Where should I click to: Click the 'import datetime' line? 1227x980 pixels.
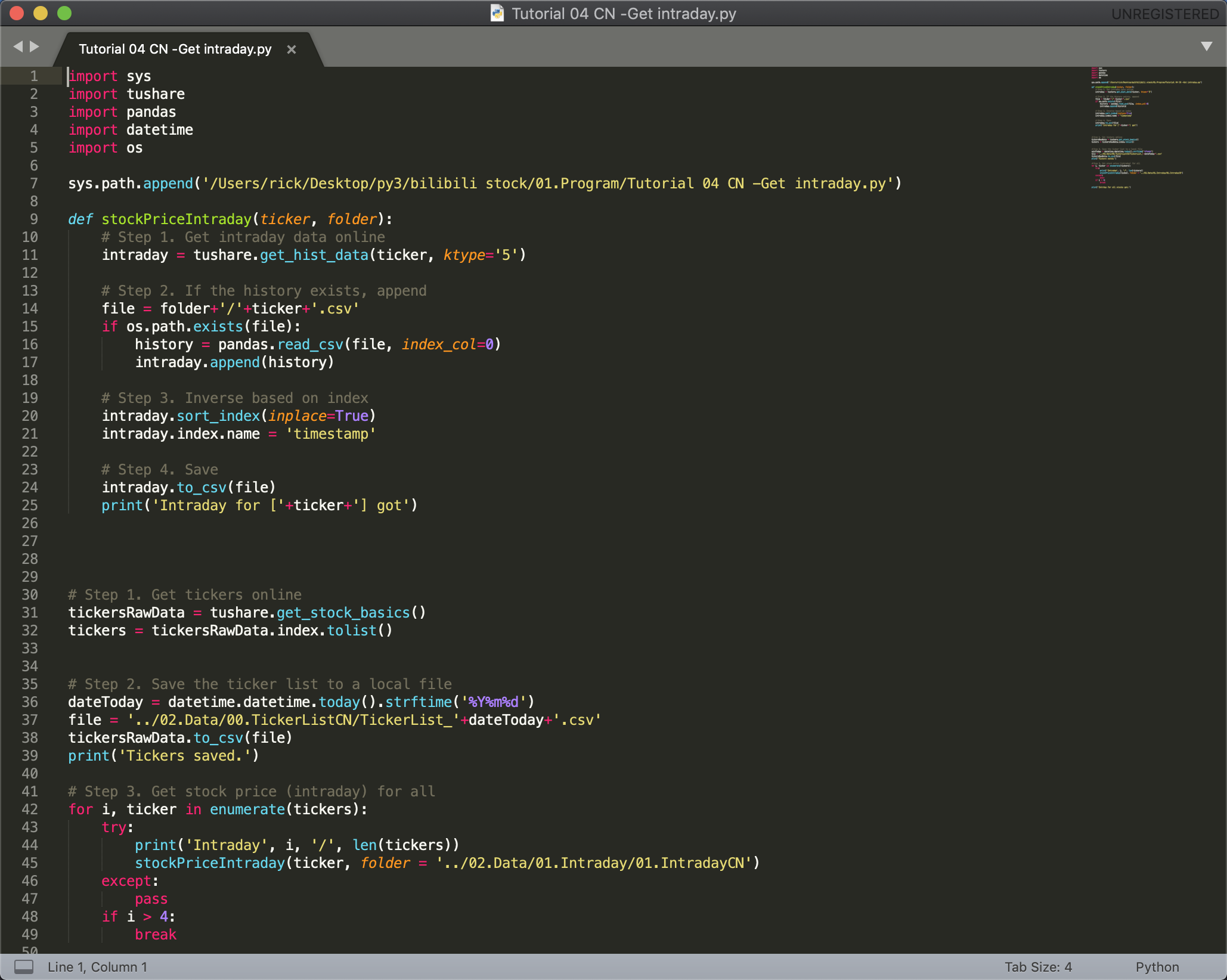131,130
